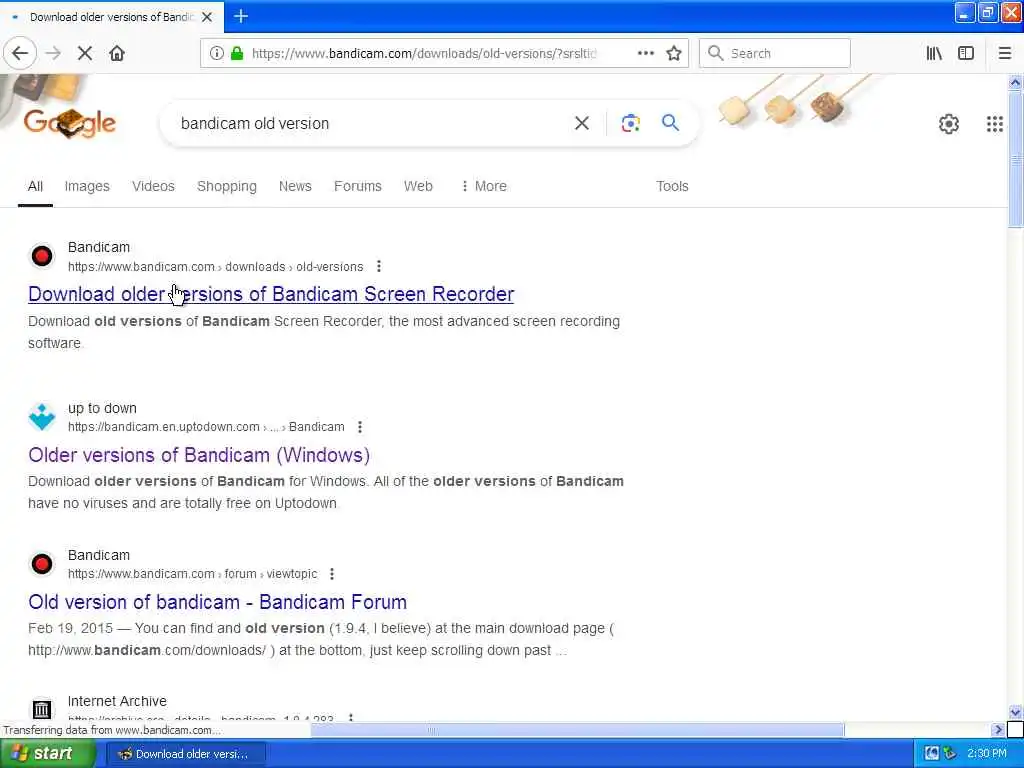Click the Bandicam forum result favicon
Screen dimensions: 1024x768
[42, 564]
